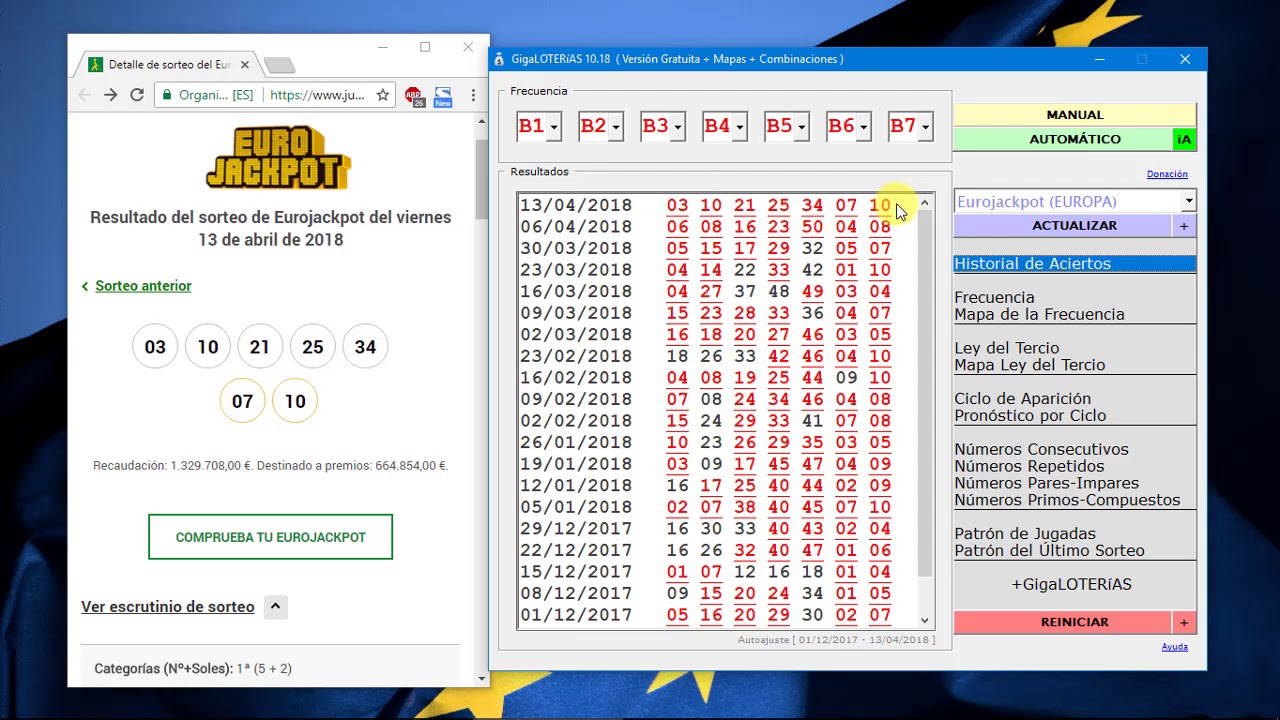The image size is (1280, 720).
Task: Expand Ver escrutinio de sorteo chevron
Action: [275, 606]
